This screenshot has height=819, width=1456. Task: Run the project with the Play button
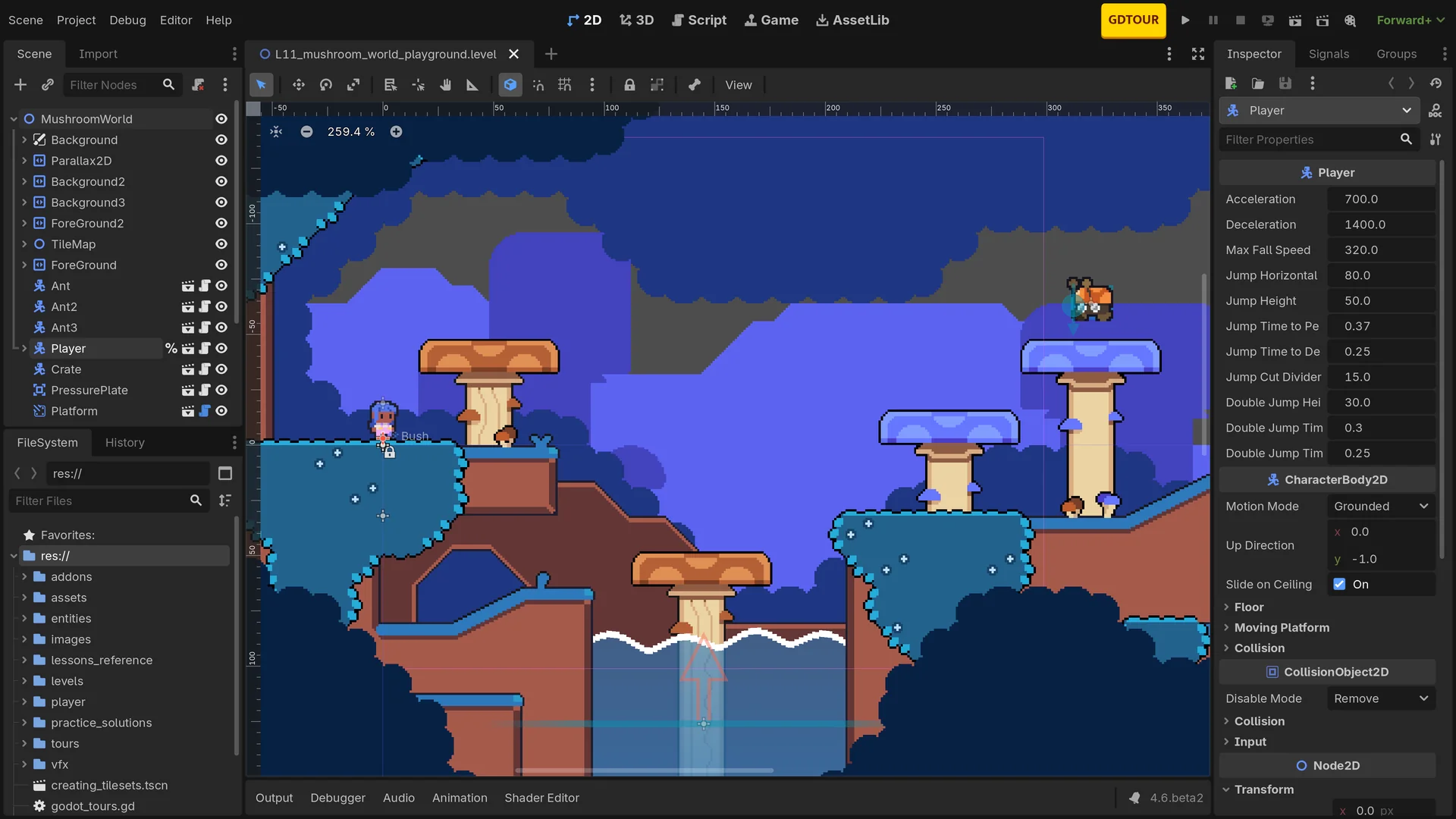click(1185, 20)
